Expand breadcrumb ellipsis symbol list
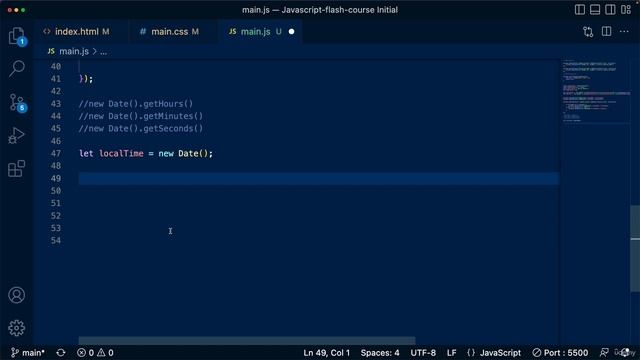Viewport: 640px width, 360px height. 103,52
